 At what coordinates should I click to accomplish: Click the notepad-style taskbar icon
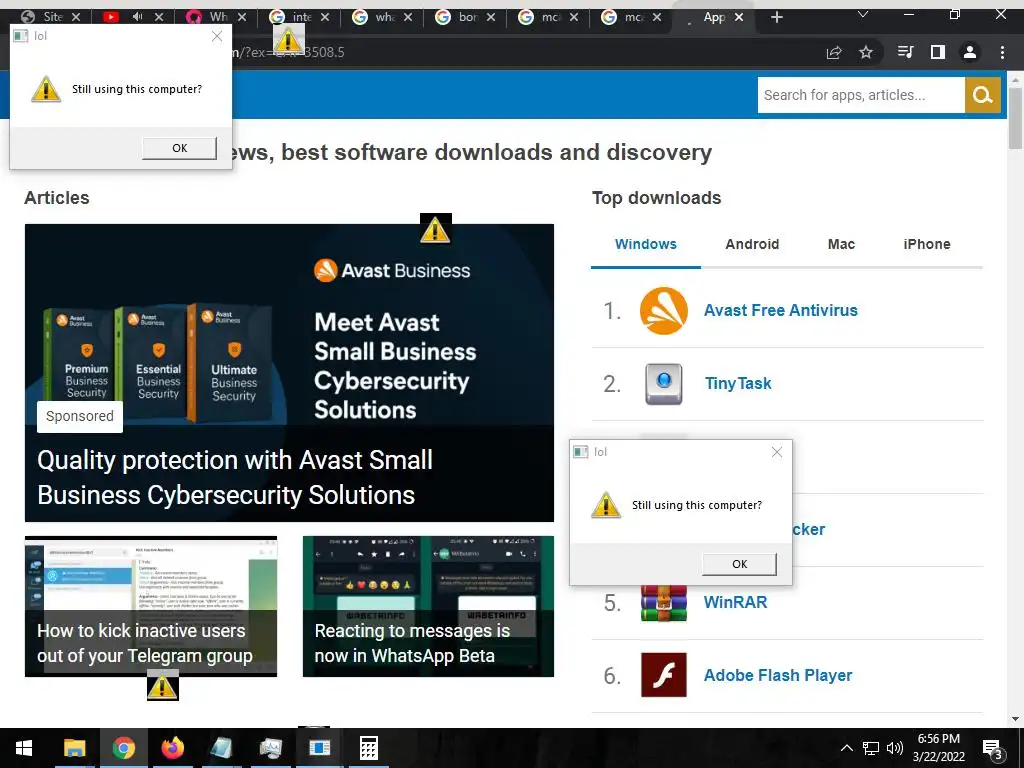coord(221,748)
